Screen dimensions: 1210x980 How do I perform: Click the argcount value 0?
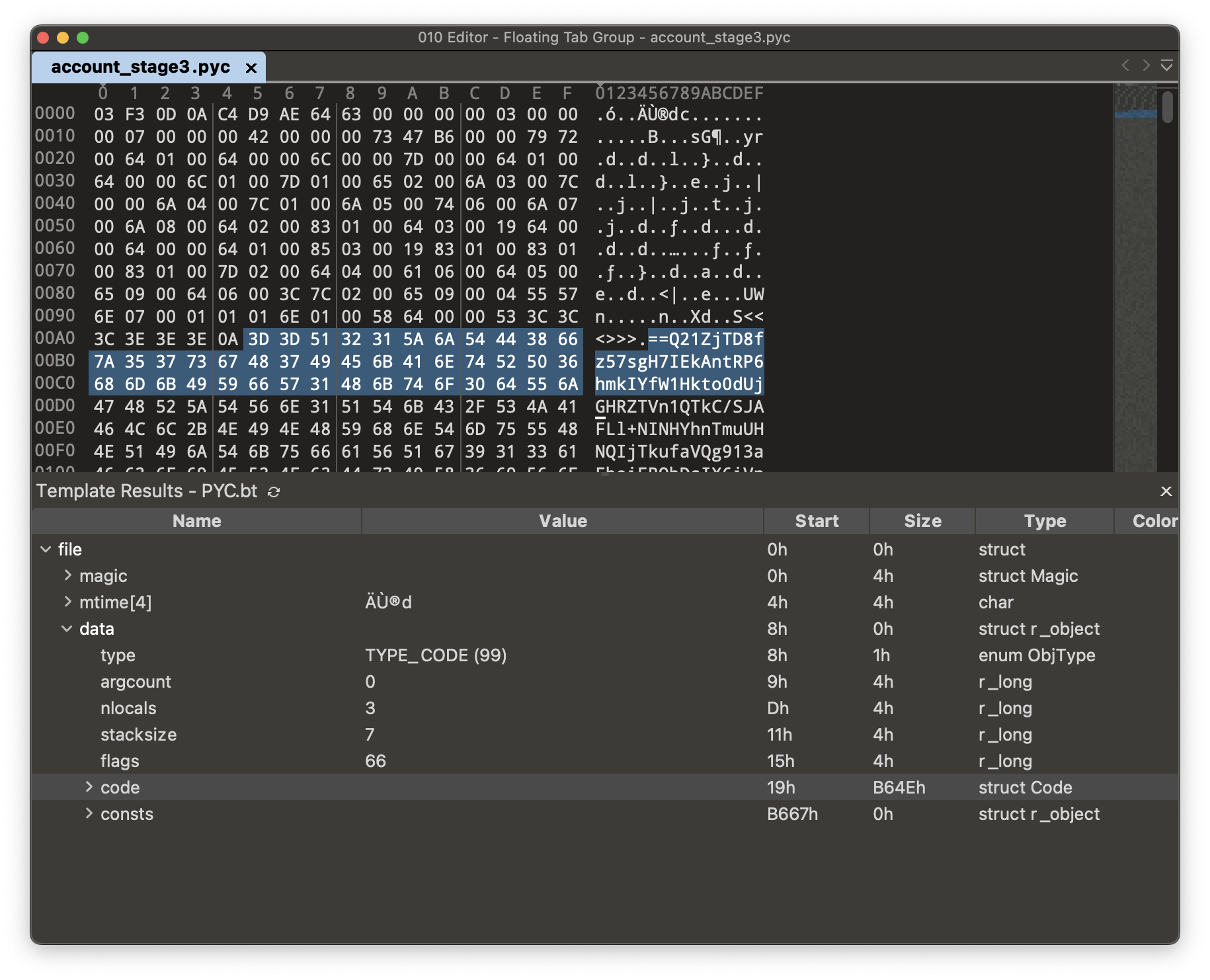click(370, 682)
